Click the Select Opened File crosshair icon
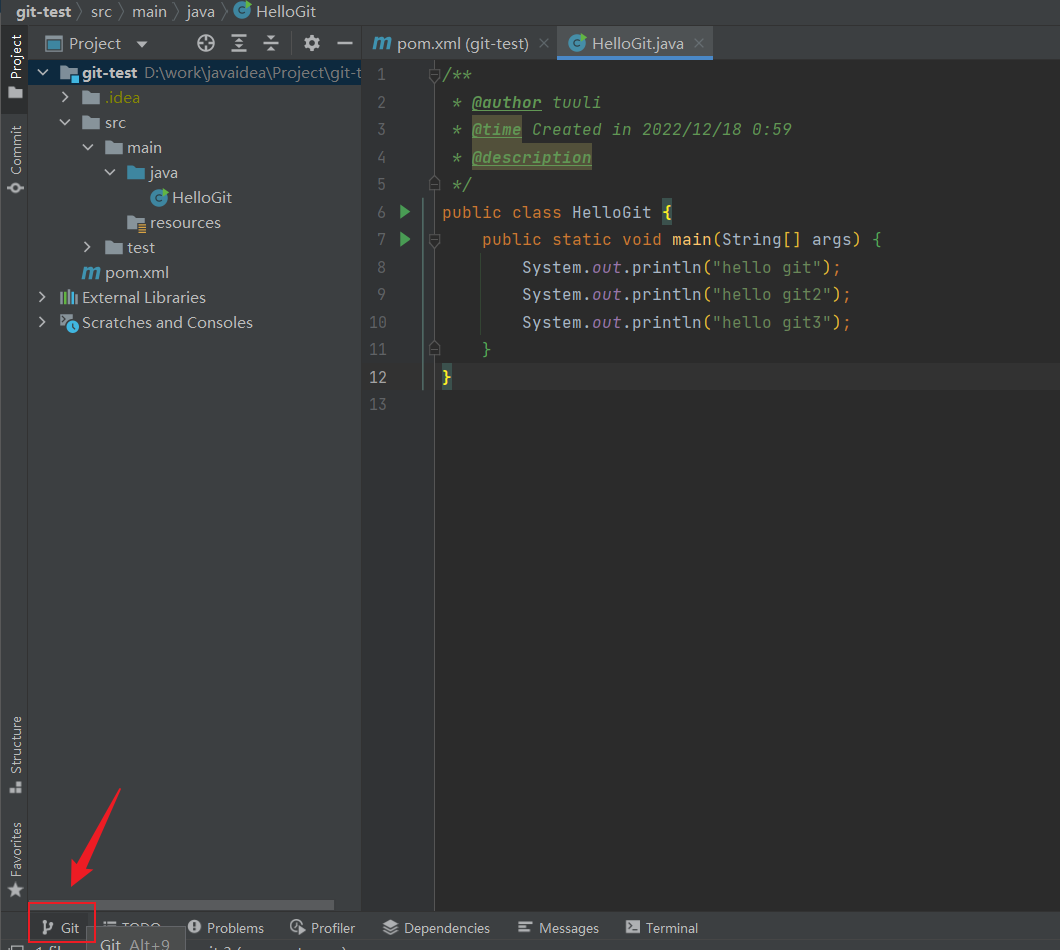 click(x=205, y=43)
